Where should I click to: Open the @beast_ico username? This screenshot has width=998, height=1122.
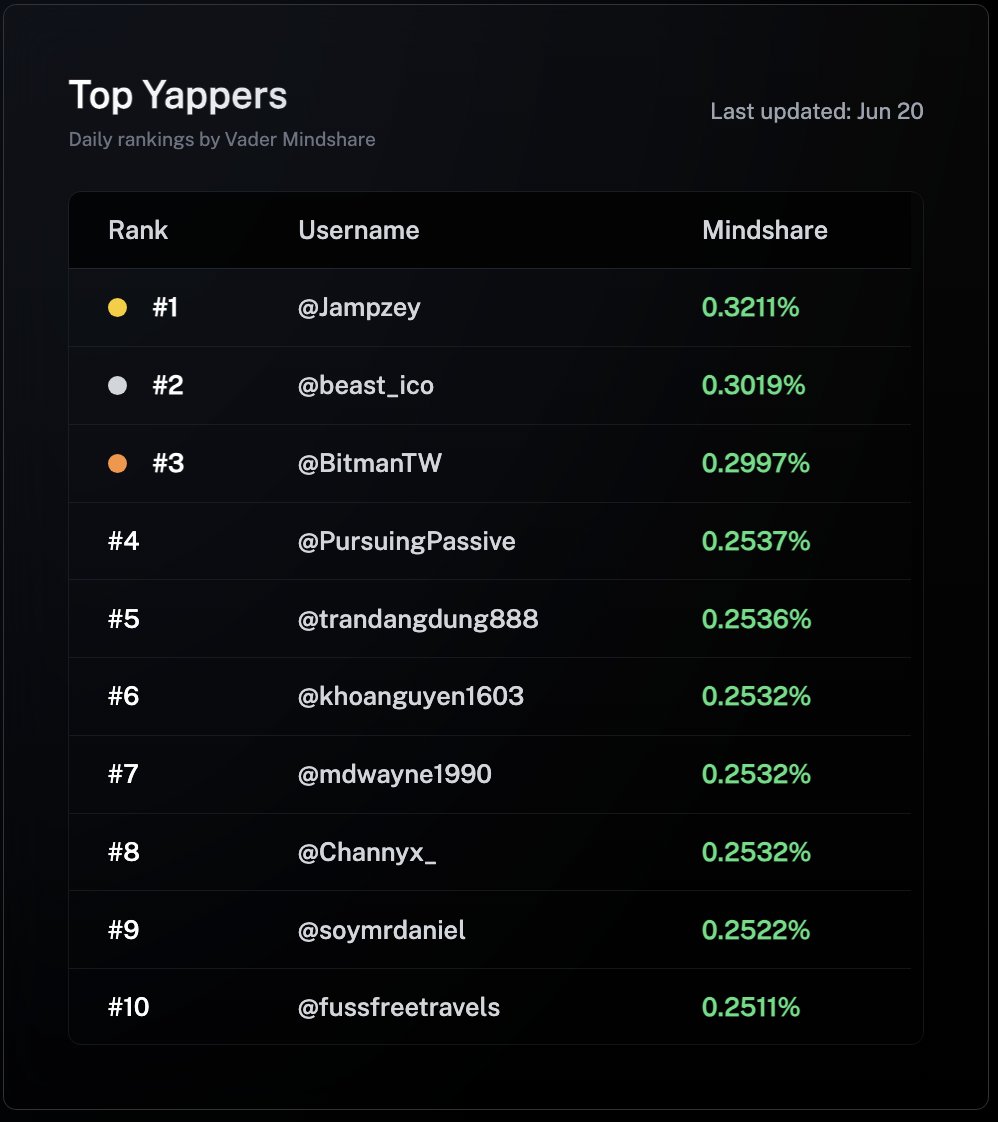tap(366, 386)
